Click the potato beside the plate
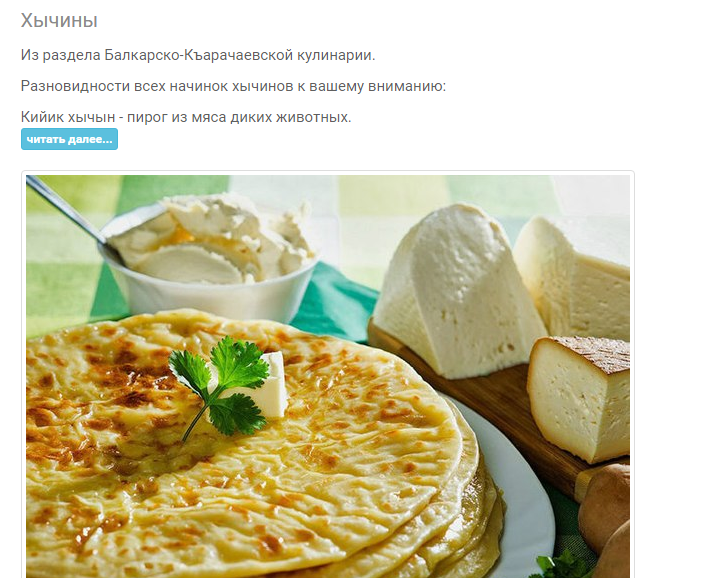The image size is (727, 578). pyautogui.click(x=605, y=514)
